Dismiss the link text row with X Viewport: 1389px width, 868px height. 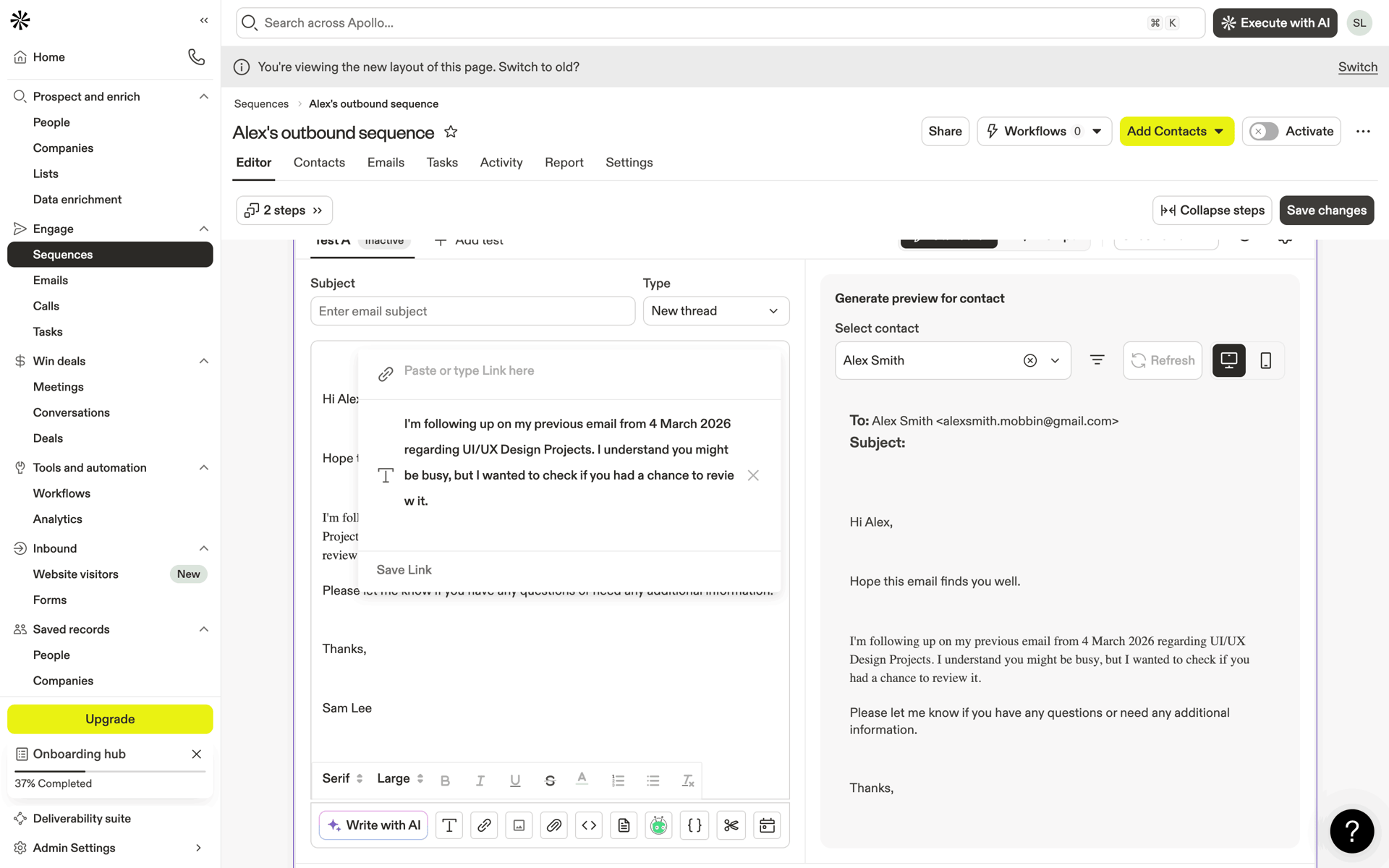[x=753, y=475]
